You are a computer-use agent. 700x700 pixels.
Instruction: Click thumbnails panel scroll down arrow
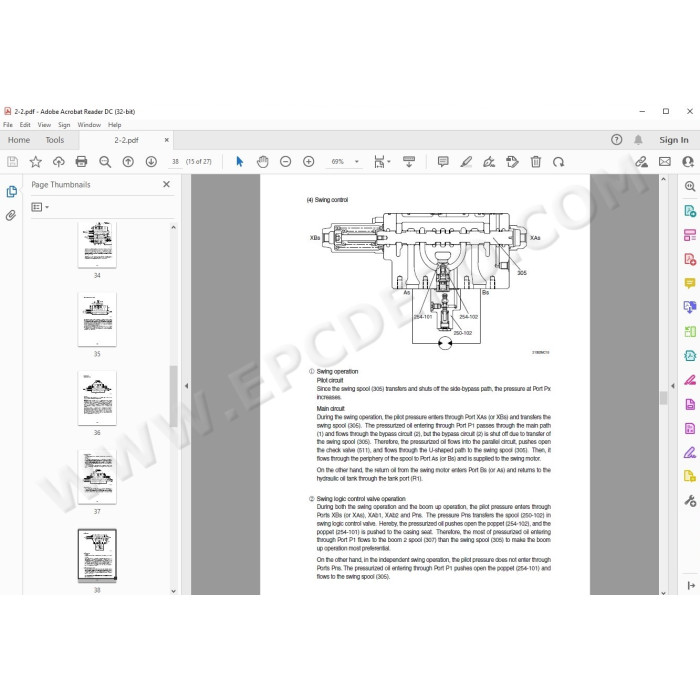tap(174, 591)
